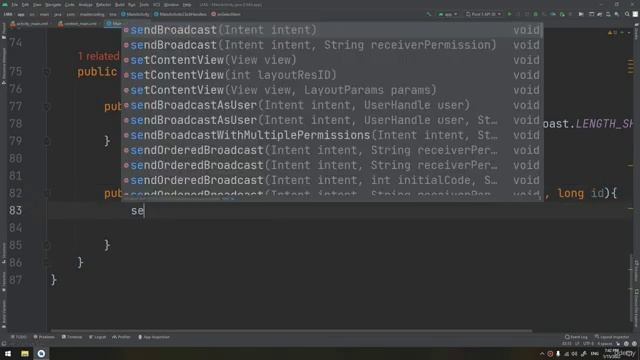640x360 pixels.
Task: Click the app breadcrumb in navigation bar
Action: (x=21, y=14)
